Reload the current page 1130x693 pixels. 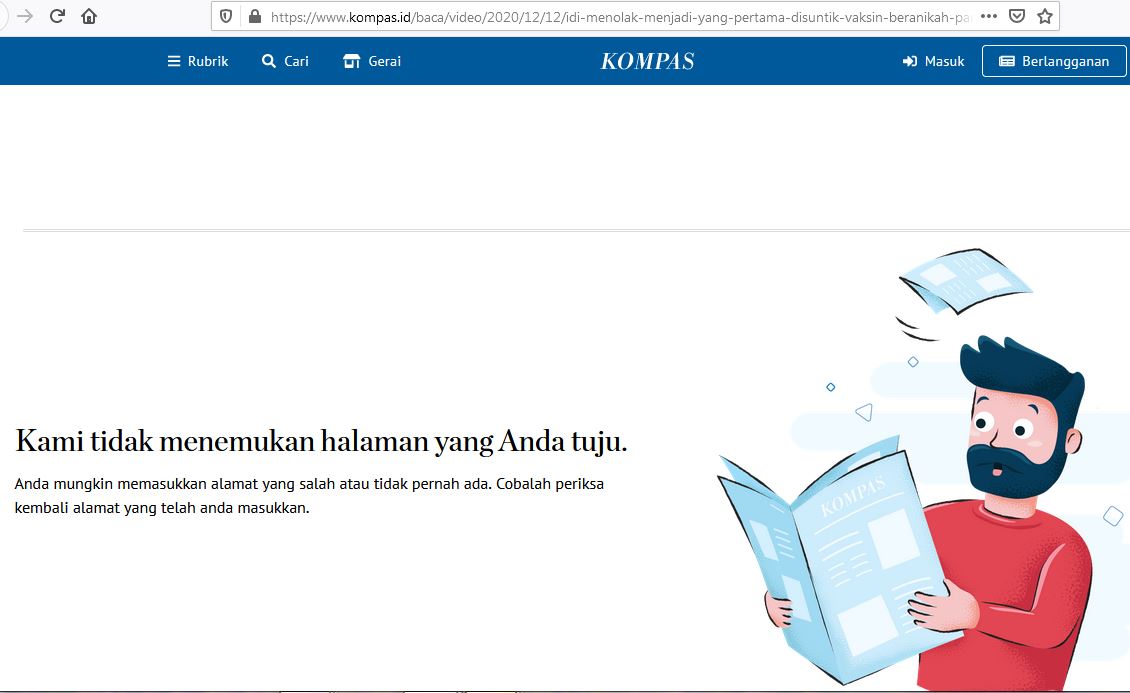pos(57,16)
